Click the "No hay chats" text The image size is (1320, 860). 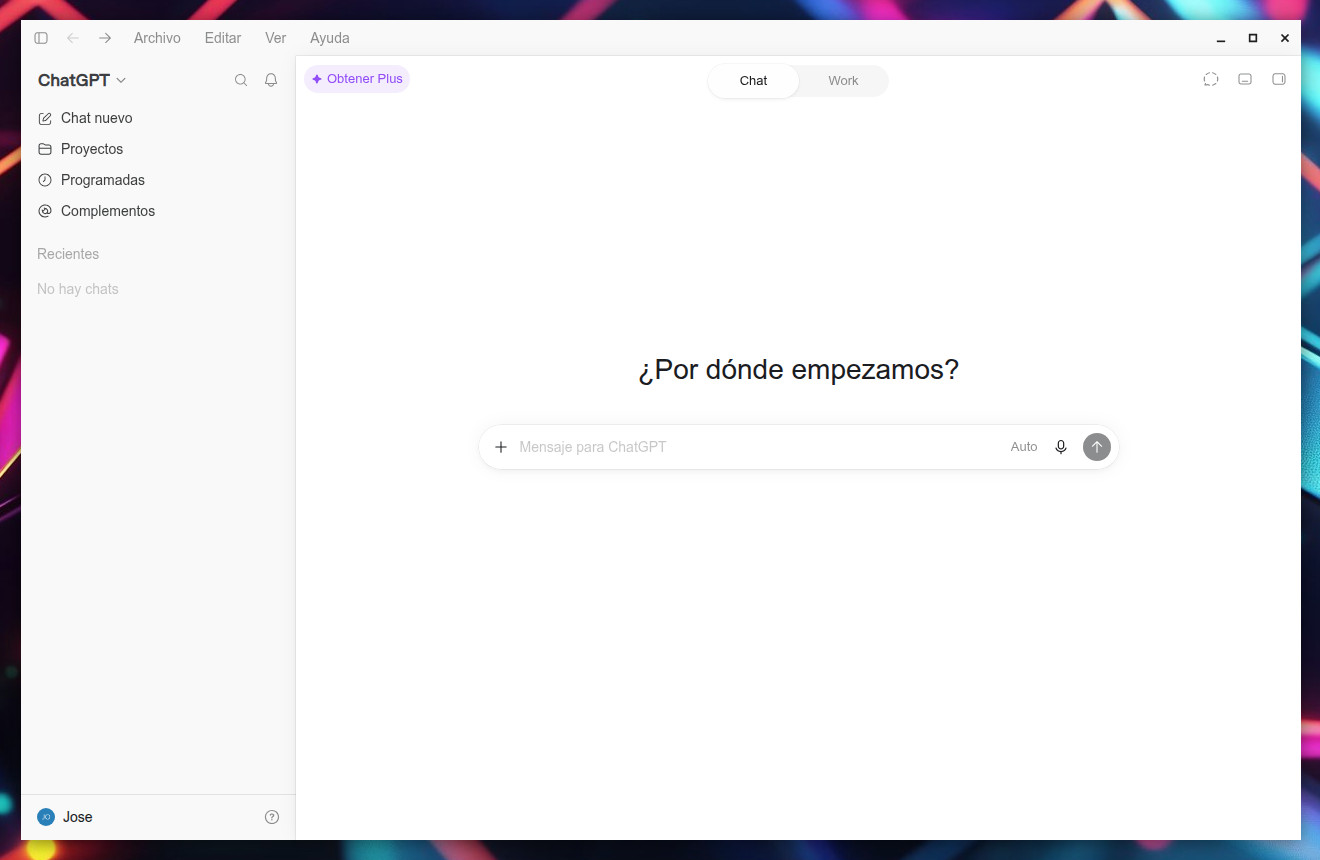[78, 289]
